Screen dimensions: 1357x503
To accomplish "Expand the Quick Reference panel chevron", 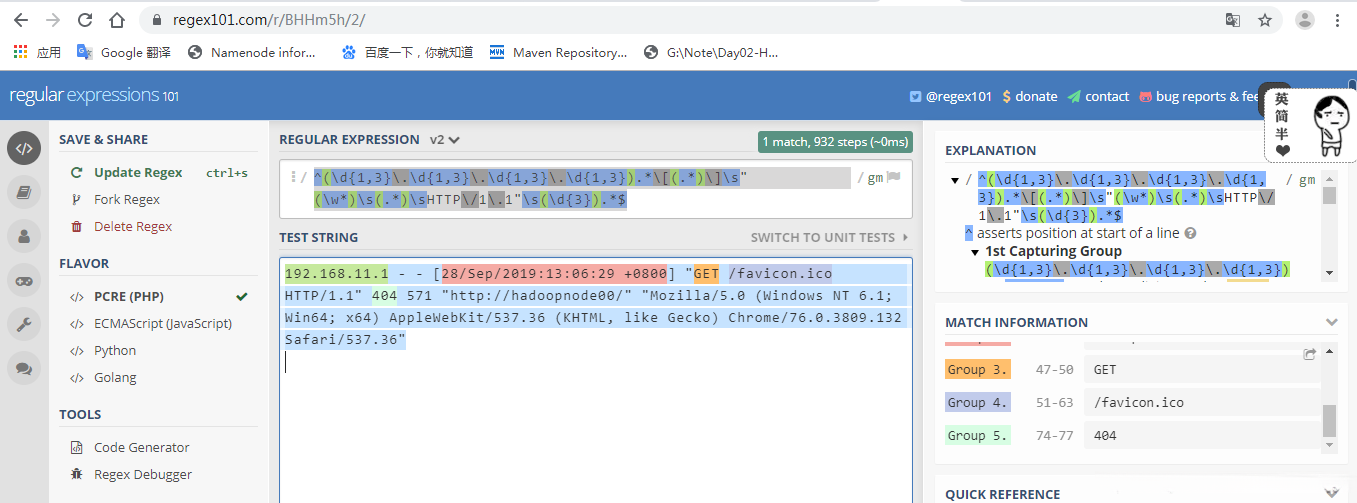I will coord(1331,492).
